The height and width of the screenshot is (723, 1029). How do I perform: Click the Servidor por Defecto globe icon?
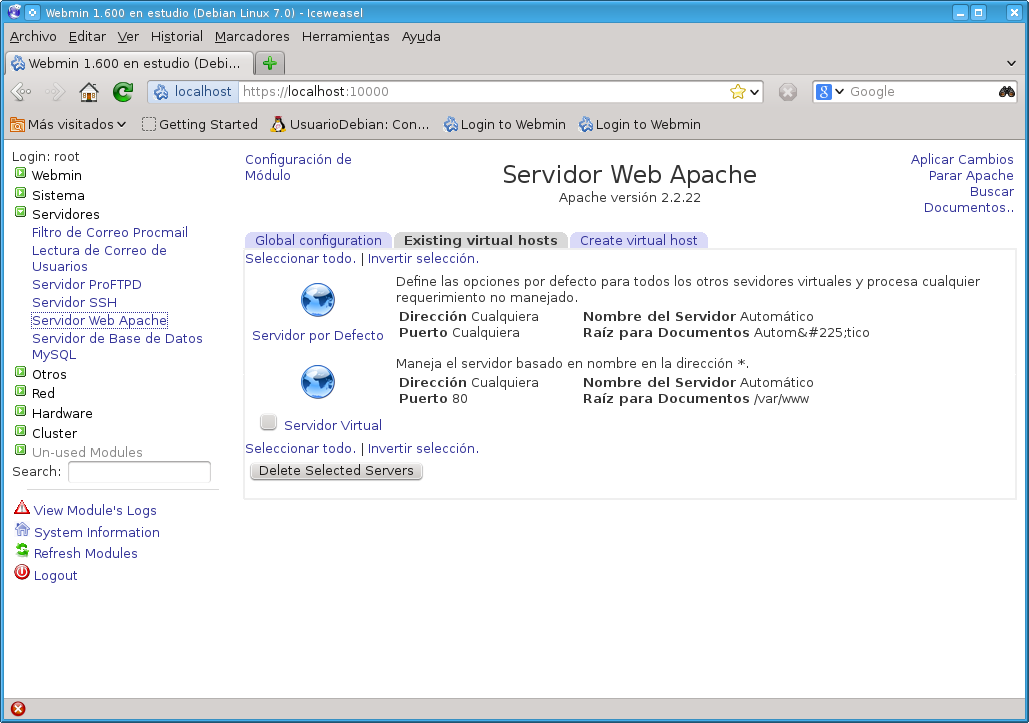(317, 299)
